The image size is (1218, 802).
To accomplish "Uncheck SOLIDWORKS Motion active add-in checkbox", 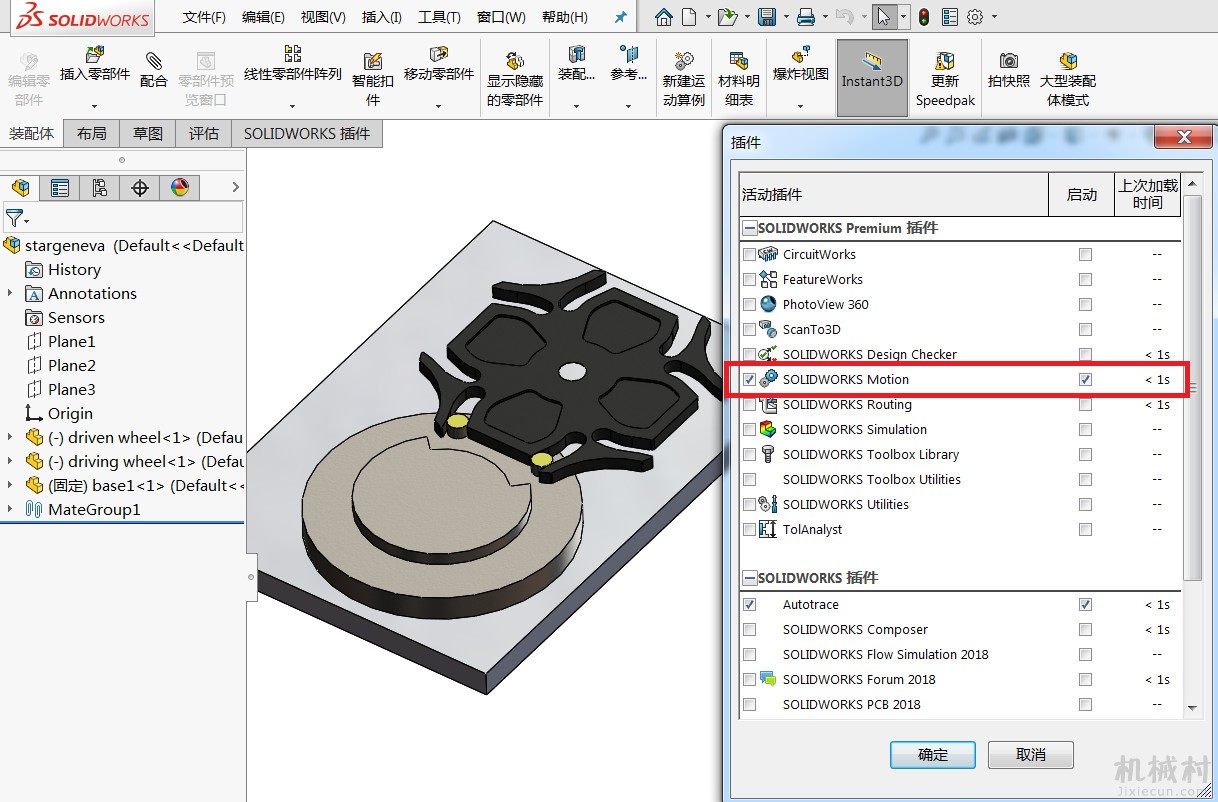I will pyautogui.click(x=749, y=379).
